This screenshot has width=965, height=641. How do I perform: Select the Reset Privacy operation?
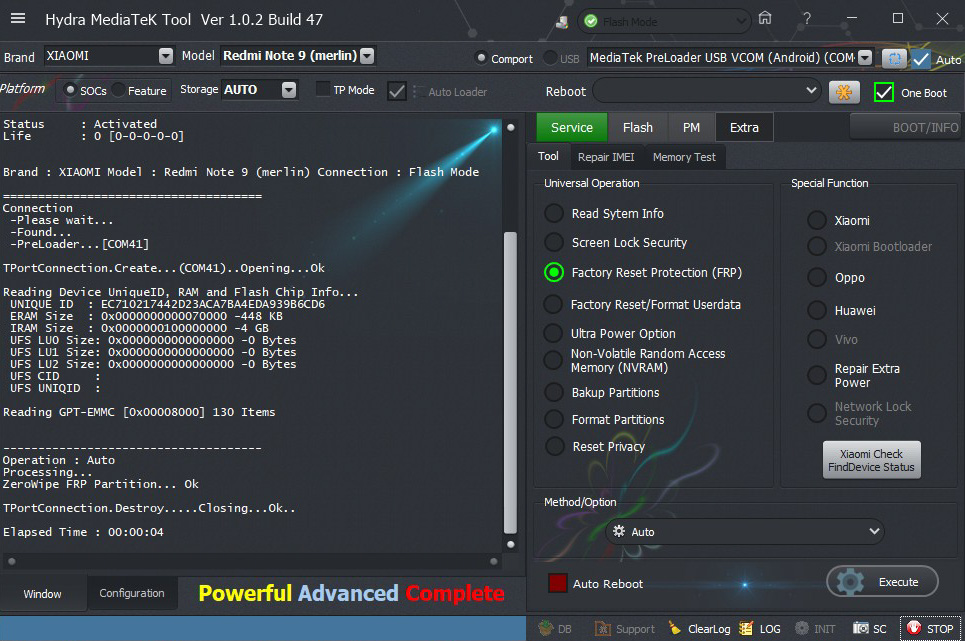[555, 447]
